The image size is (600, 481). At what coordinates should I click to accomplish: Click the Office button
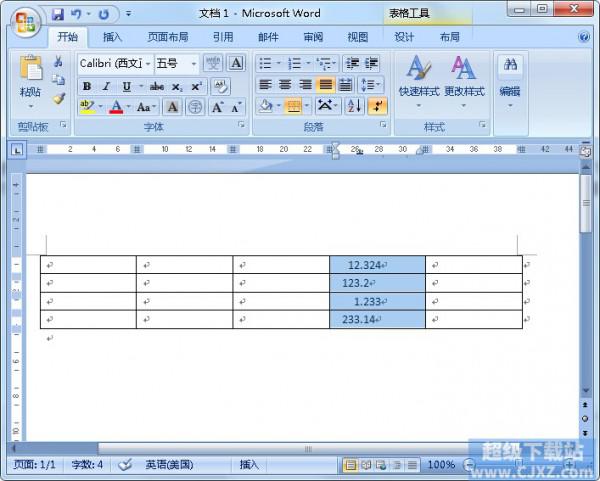pyautogui.click(x=26, y=23)
